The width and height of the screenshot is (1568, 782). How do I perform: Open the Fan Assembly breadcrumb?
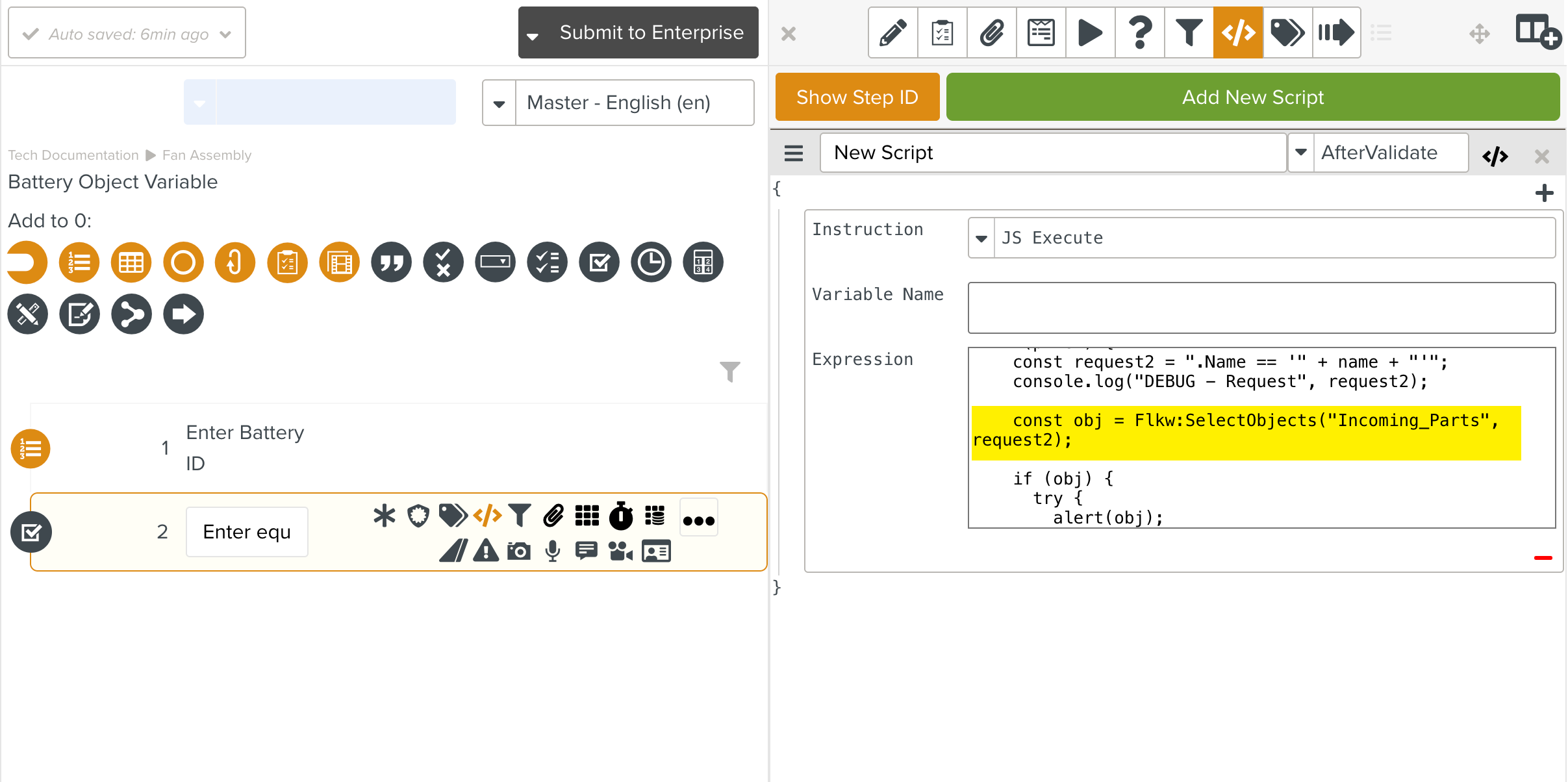(x=207, y=155)
